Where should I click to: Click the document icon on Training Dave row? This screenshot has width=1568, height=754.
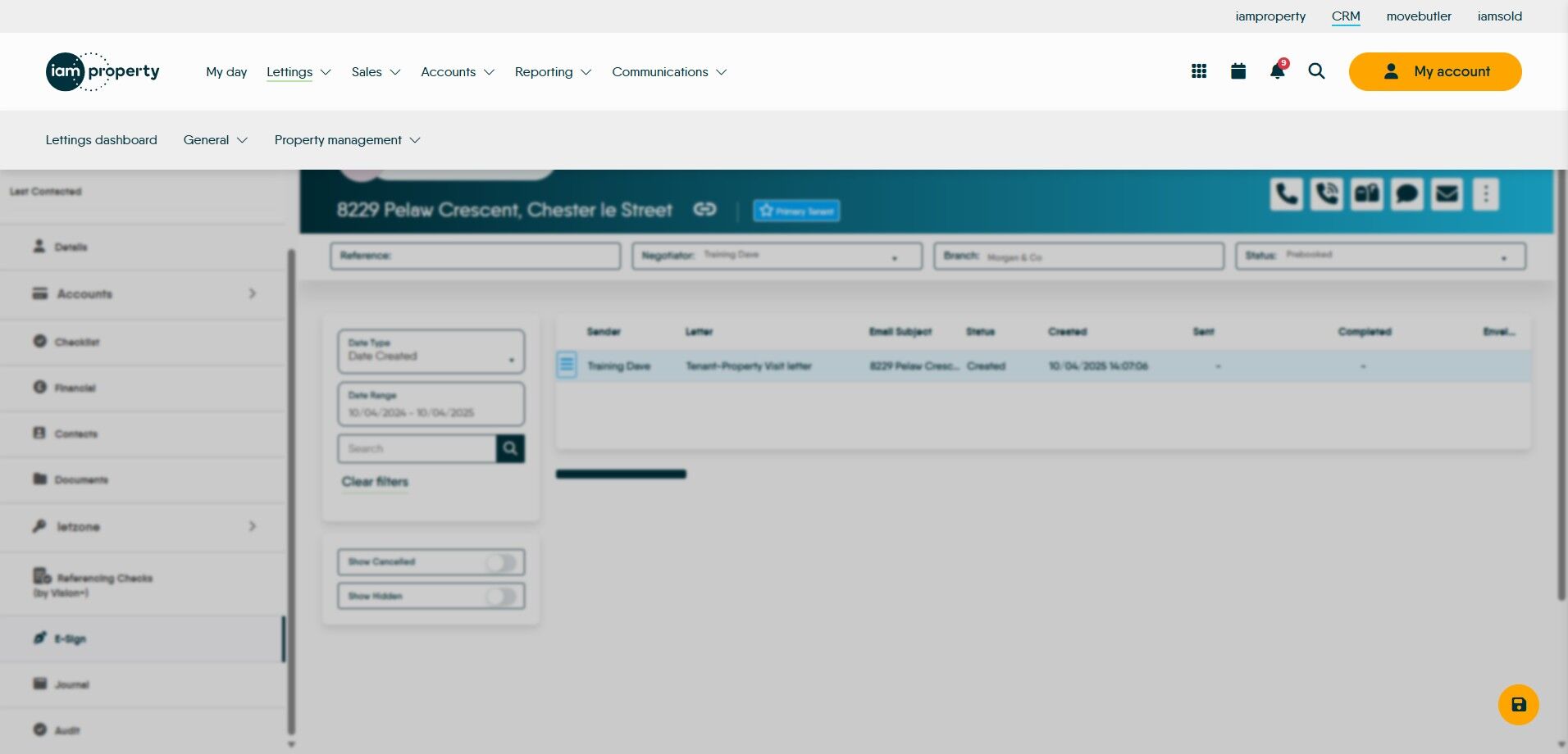tap(567, 365)
